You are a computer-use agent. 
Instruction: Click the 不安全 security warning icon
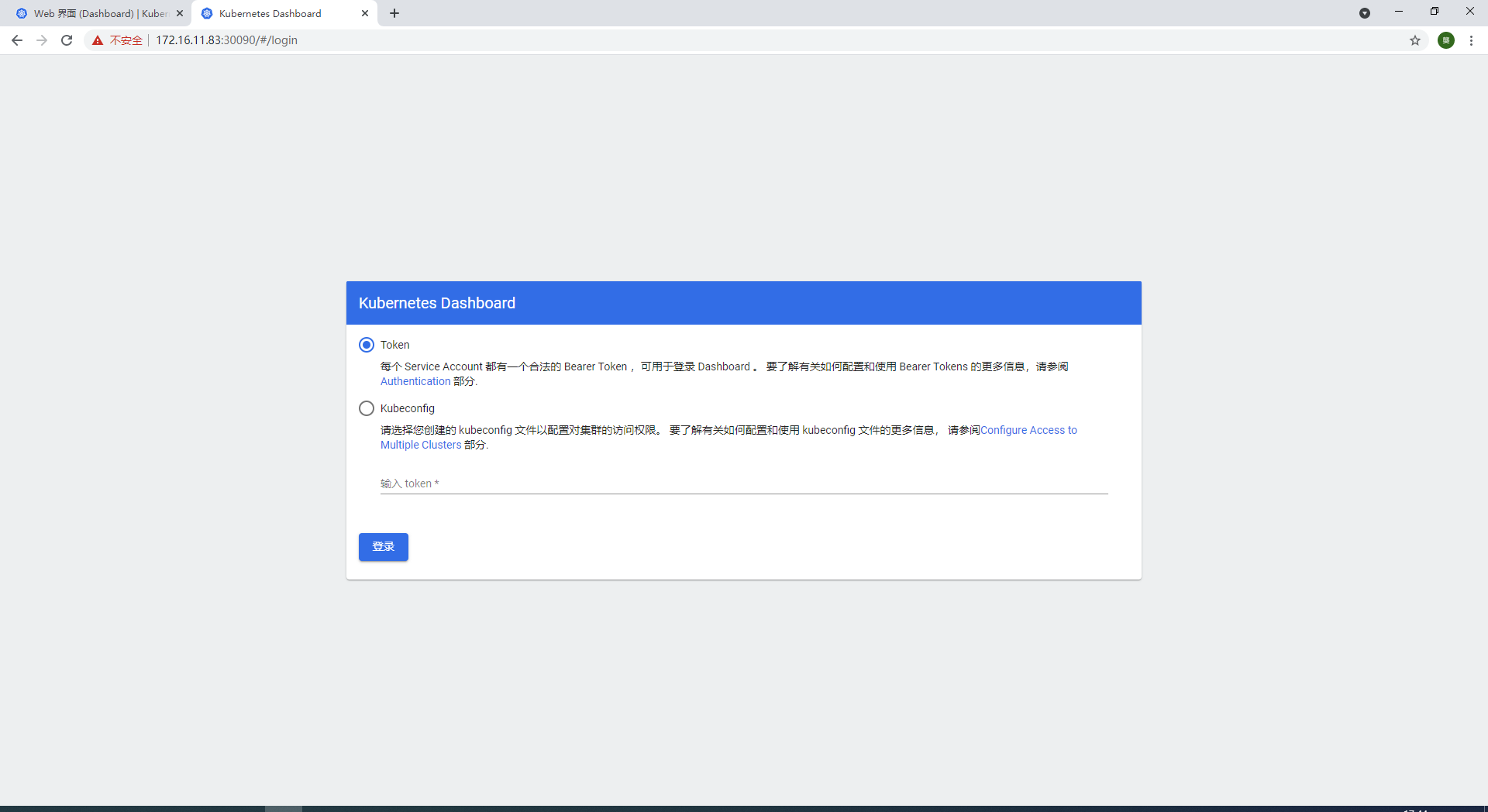98,40
